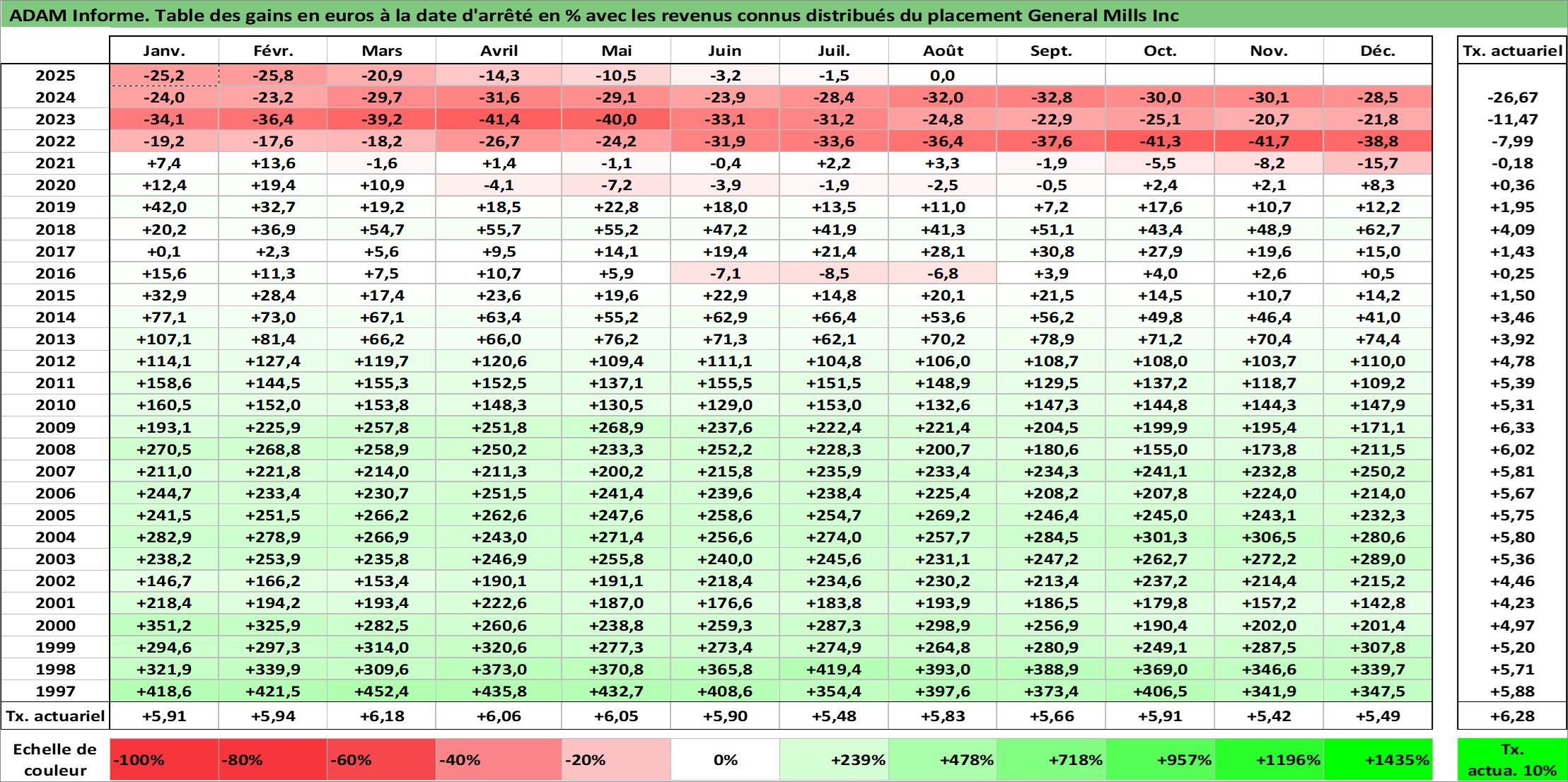
Task: Click the -20% light pink scale swatch
Action: (617, 760)
